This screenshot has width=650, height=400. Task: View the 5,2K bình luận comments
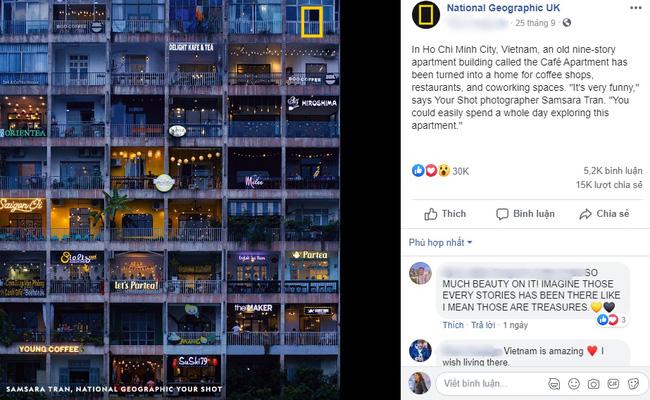[x=613, y=171]
